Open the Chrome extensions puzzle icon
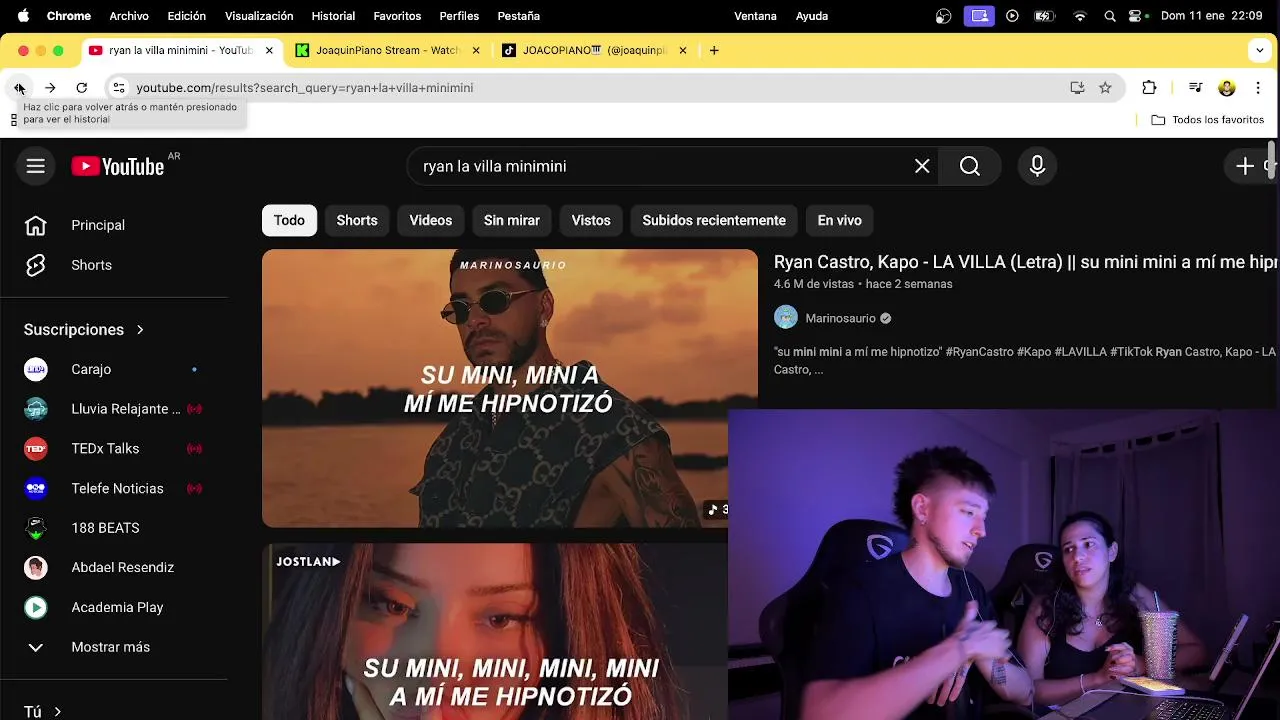Screen dimensions: 1280x720 pyautogui.click(x=1149, y=88)
